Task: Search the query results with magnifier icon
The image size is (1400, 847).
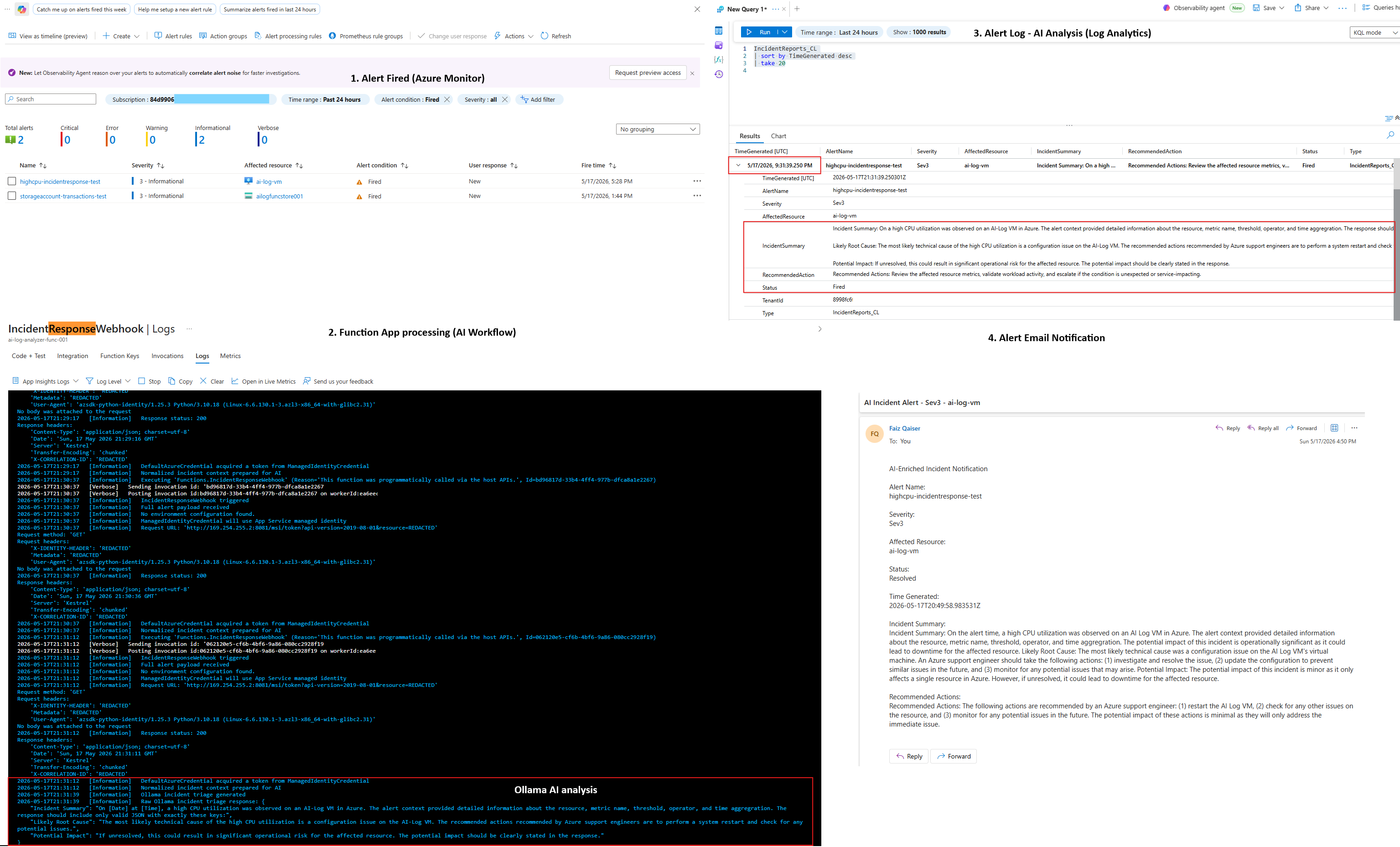Action: [x=1390, y=135]
